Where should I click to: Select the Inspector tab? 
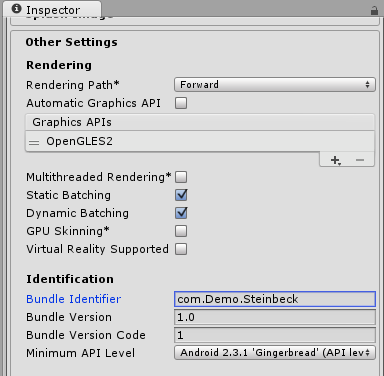click(52, 9)
